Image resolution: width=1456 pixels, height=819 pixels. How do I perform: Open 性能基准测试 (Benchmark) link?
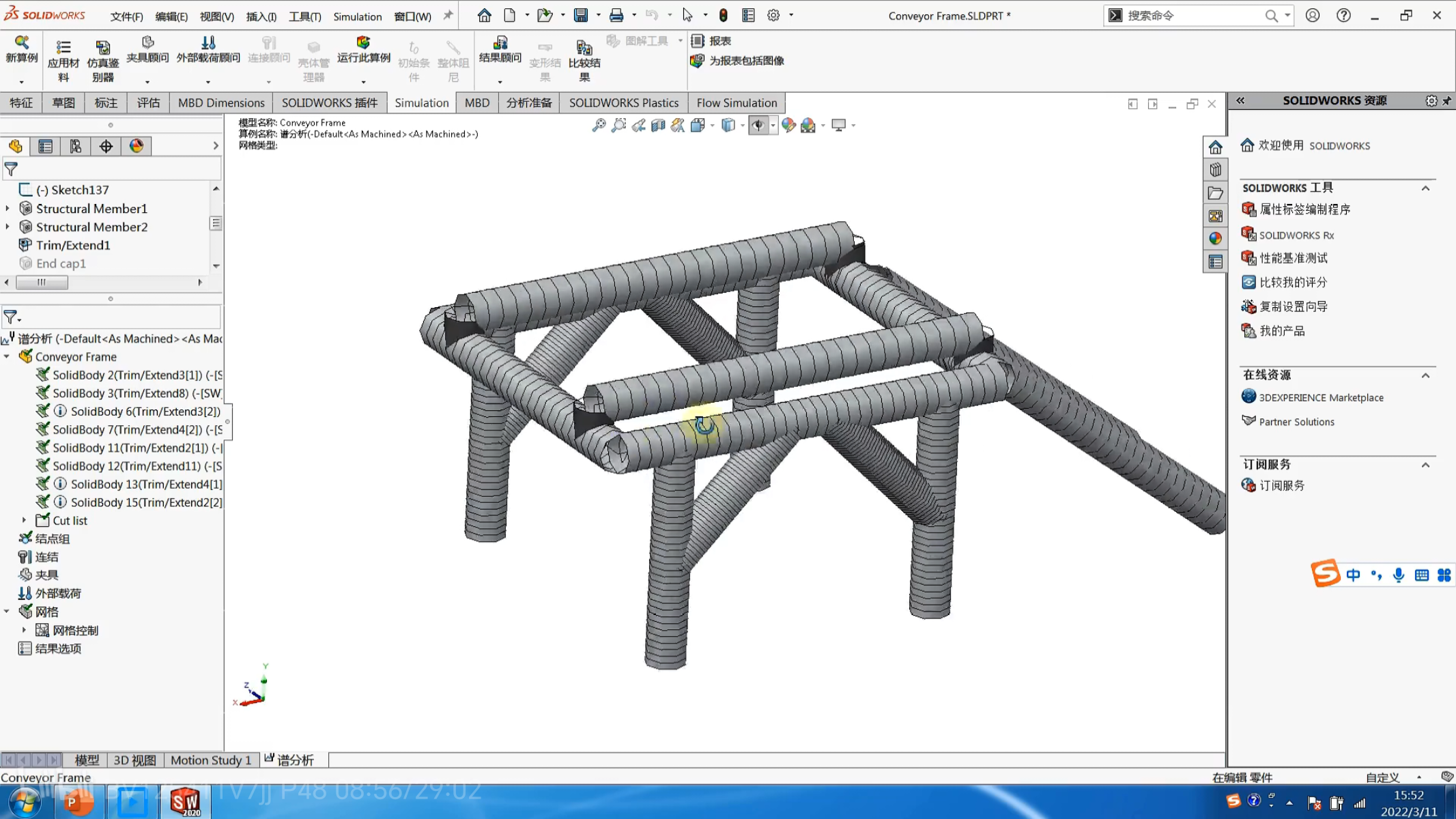click(1294, 258)
